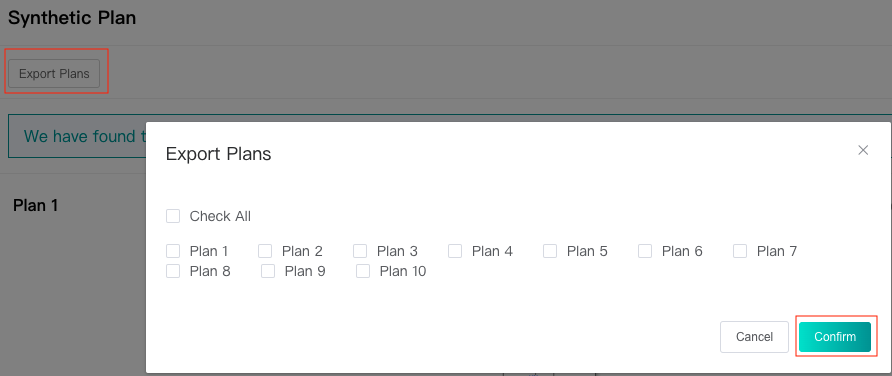Mark the Plan 5 checkbox
892x376 pixels.
point(550,251)
